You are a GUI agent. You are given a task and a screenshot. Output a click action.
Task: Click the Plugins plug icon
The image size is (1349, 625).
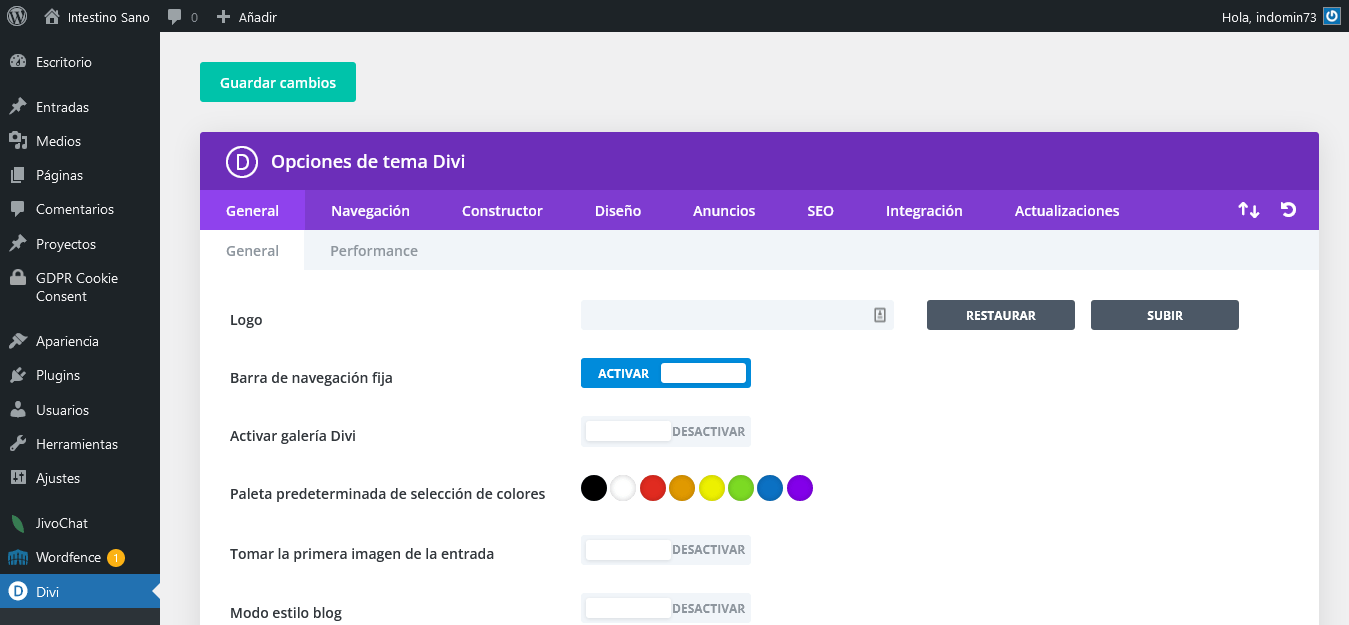[x=17, y=375]
